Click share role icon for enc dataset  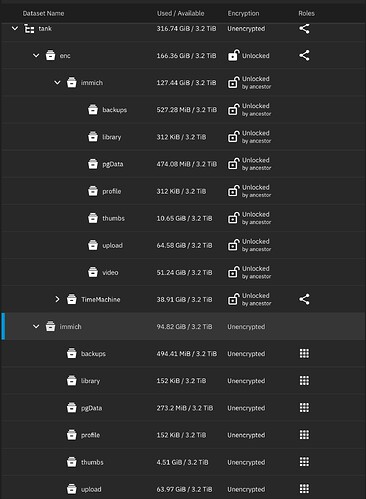[304, 55]
